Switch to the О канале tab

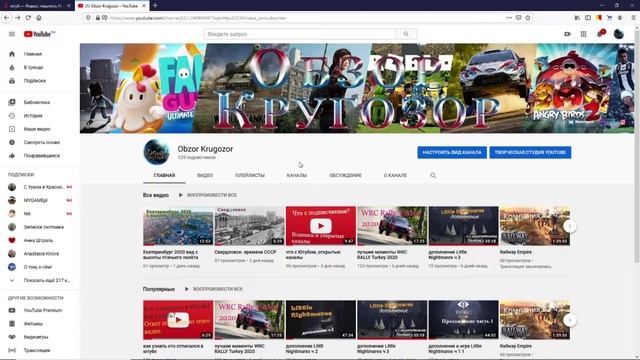[x=395, y=175]
